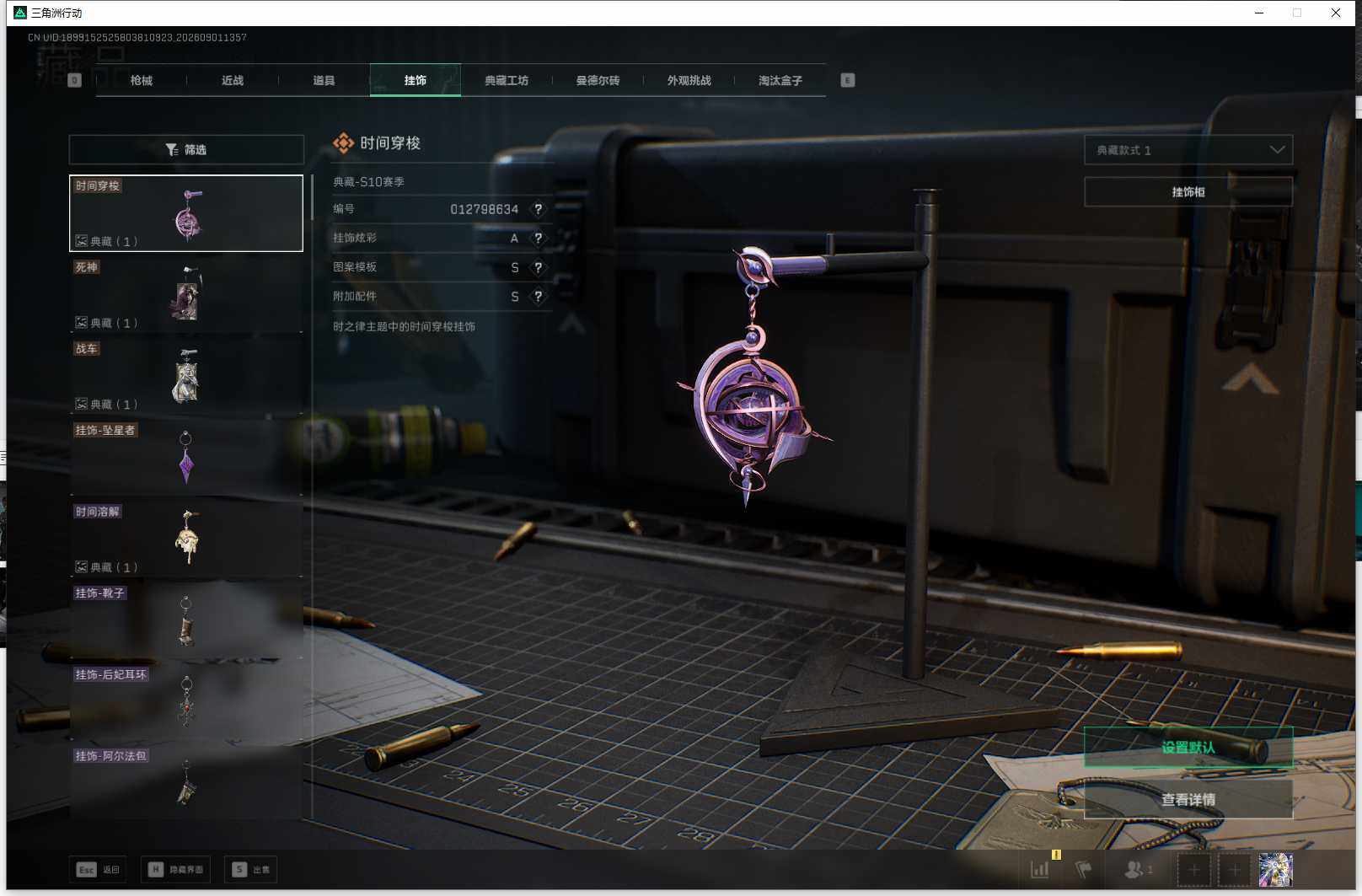Expand the 典藏款式 1 dropdown
Viewport: 1362px width, 896px height.
[x=1188, y=150]
